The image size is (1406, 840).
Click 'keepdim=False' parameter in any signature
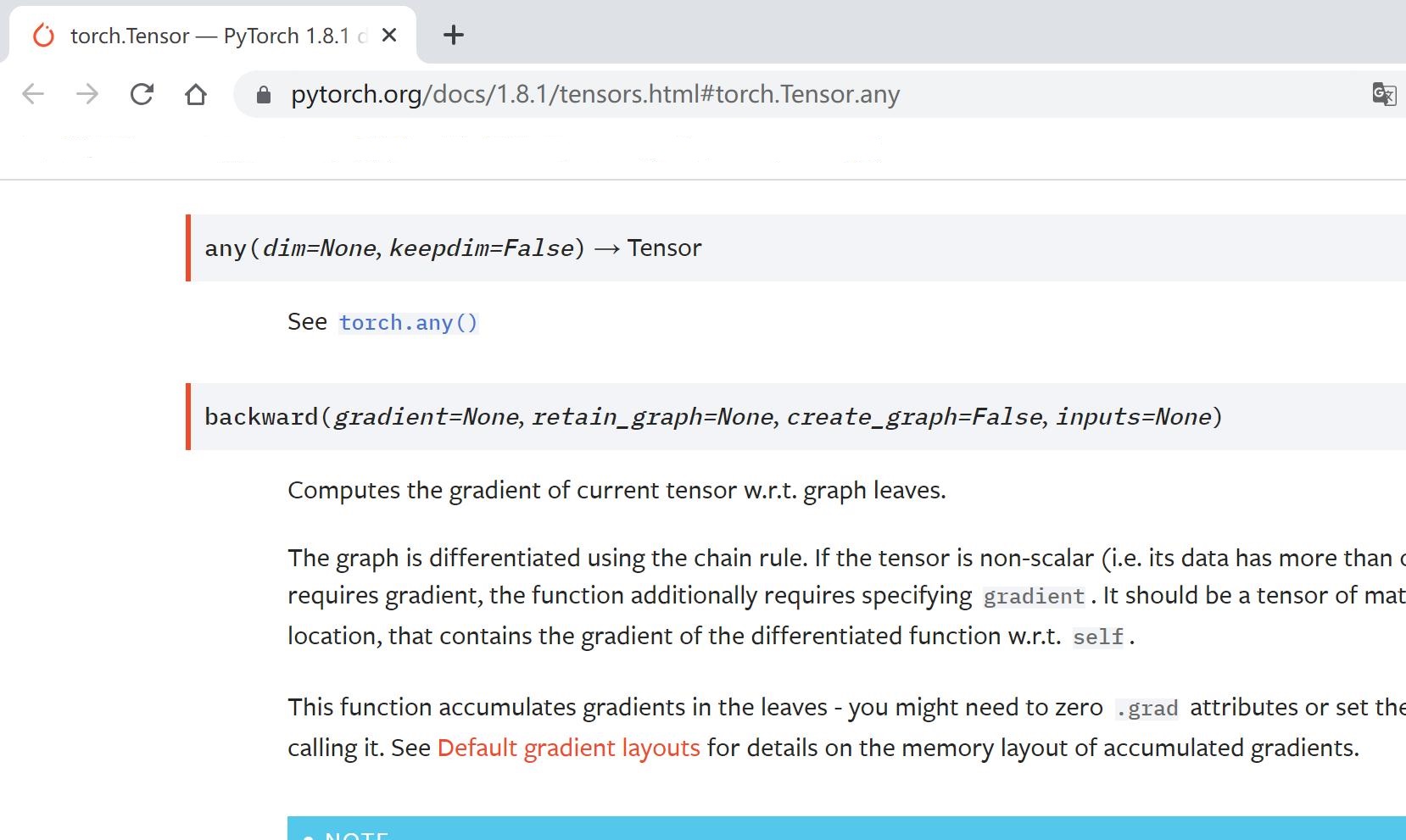coord(481,248)
